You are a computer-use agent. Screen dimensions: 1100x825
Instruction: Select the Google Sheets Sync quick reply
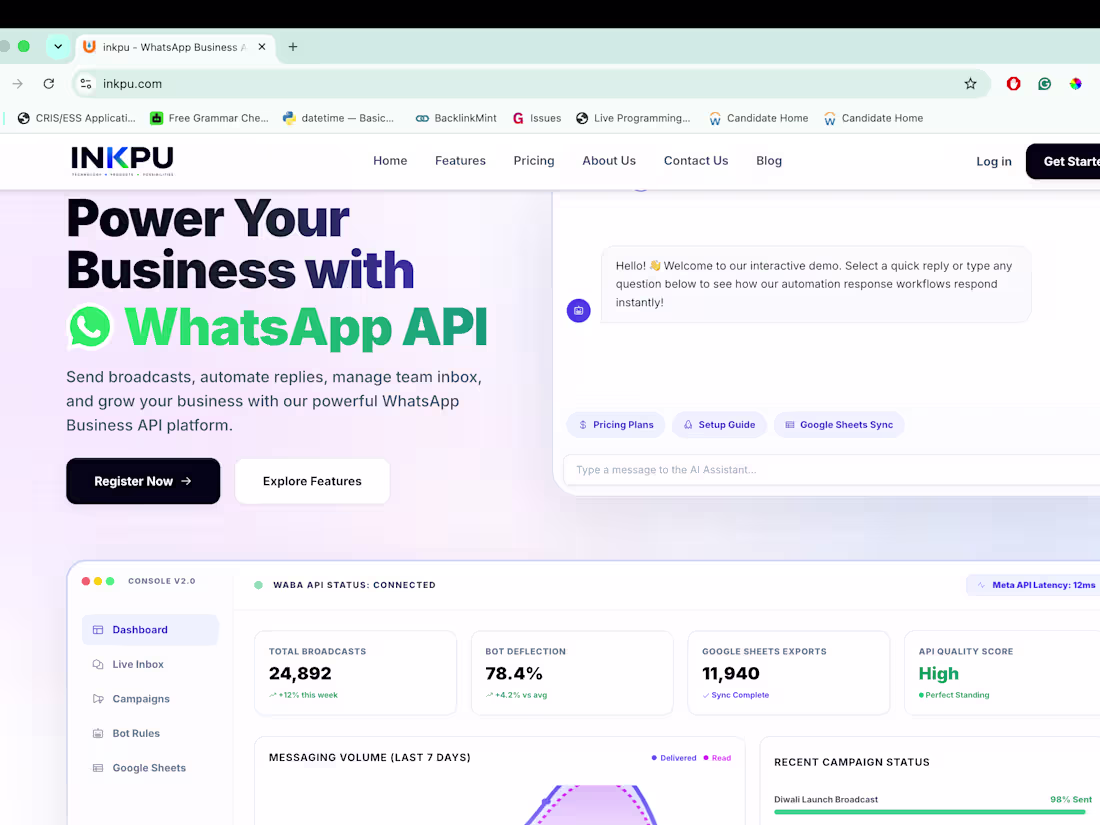pyautogui.click(x=839, y=424)
